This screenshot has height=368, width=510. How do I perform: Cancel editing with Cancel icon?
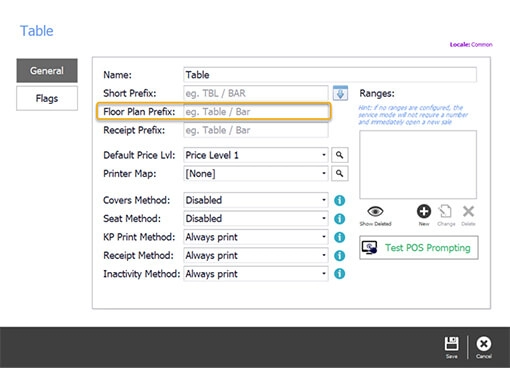click(x=484, y=347)
